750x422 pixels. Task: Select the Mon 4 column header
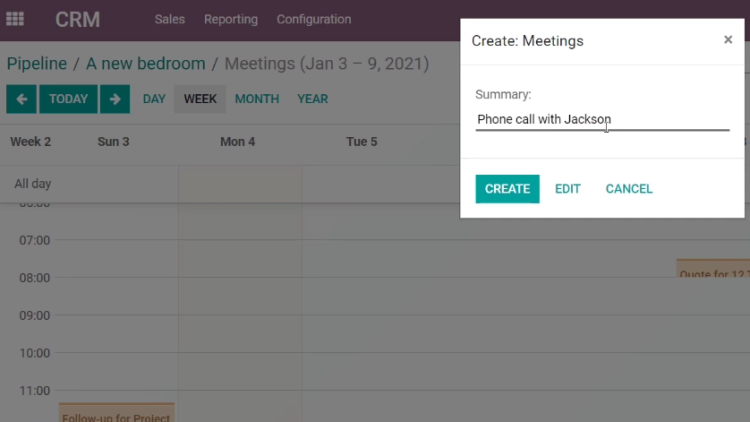pyautogui.click(x=238, y=142)
